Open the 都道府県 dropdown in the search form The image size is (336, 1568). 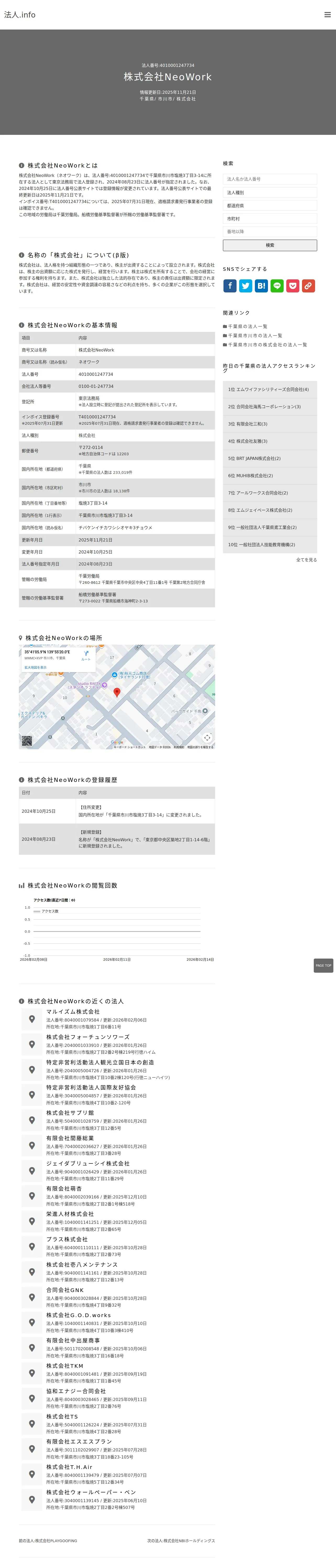(x=270, y=206)
